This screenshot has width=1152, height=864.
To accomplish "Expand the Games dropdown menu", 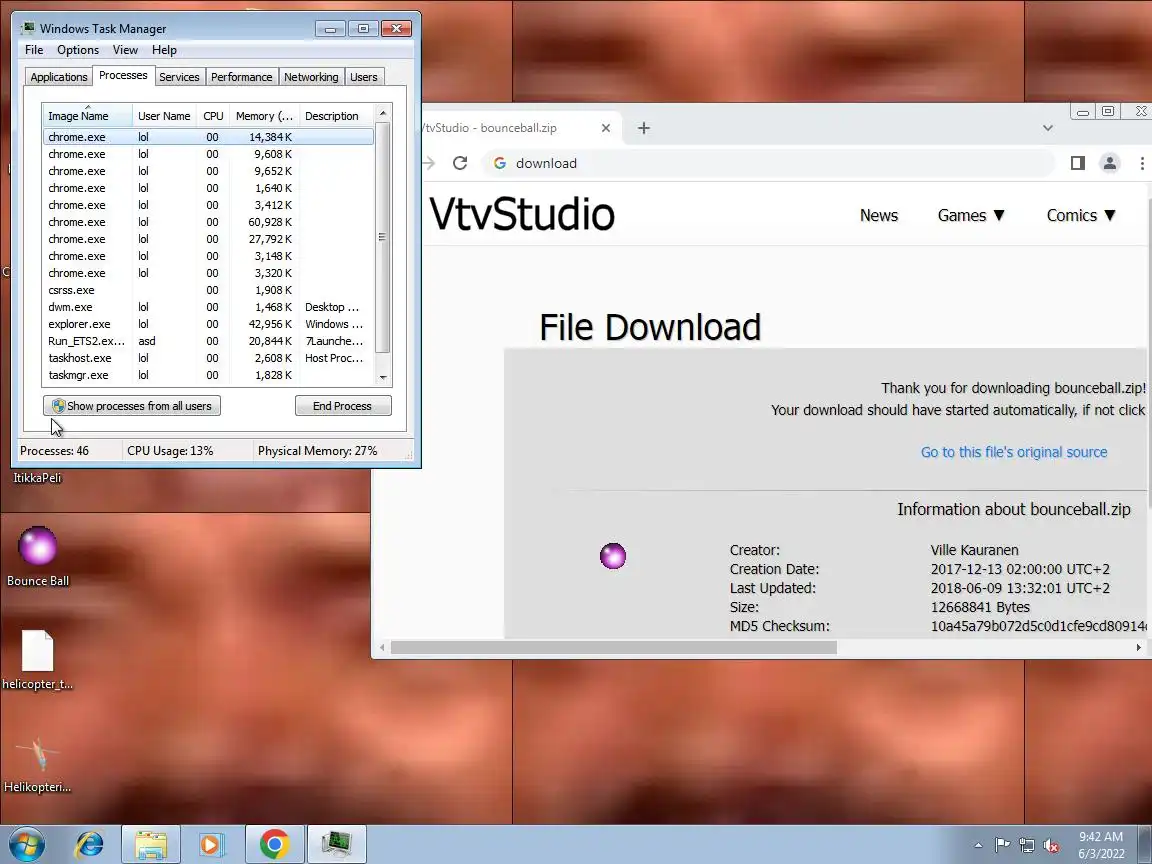I will pyautogui.click(x=971, y=215).
